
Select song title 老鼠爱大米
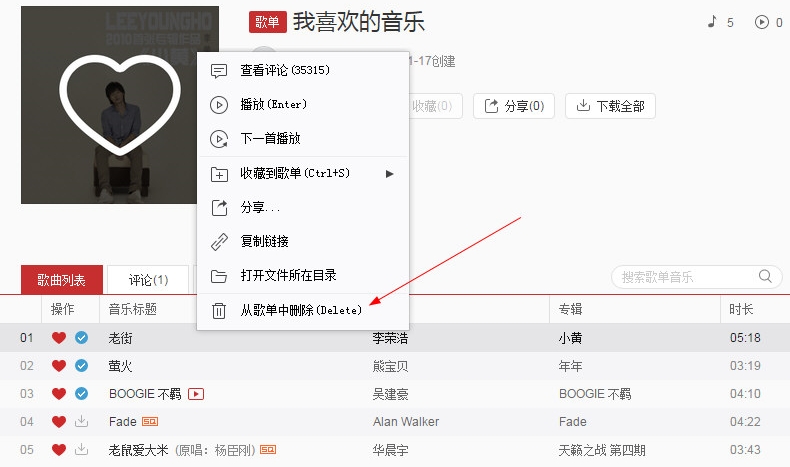139,450
